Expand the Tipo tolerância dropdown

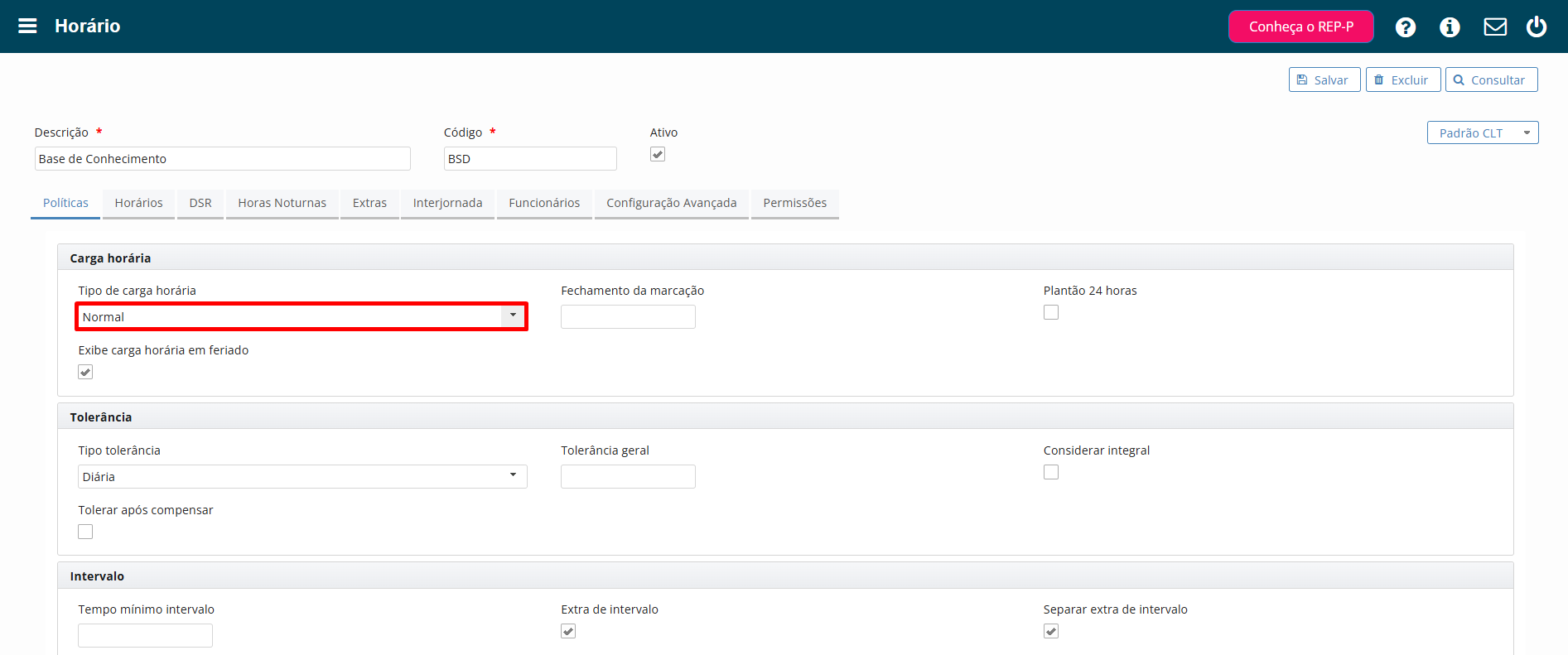coord(302,477)
